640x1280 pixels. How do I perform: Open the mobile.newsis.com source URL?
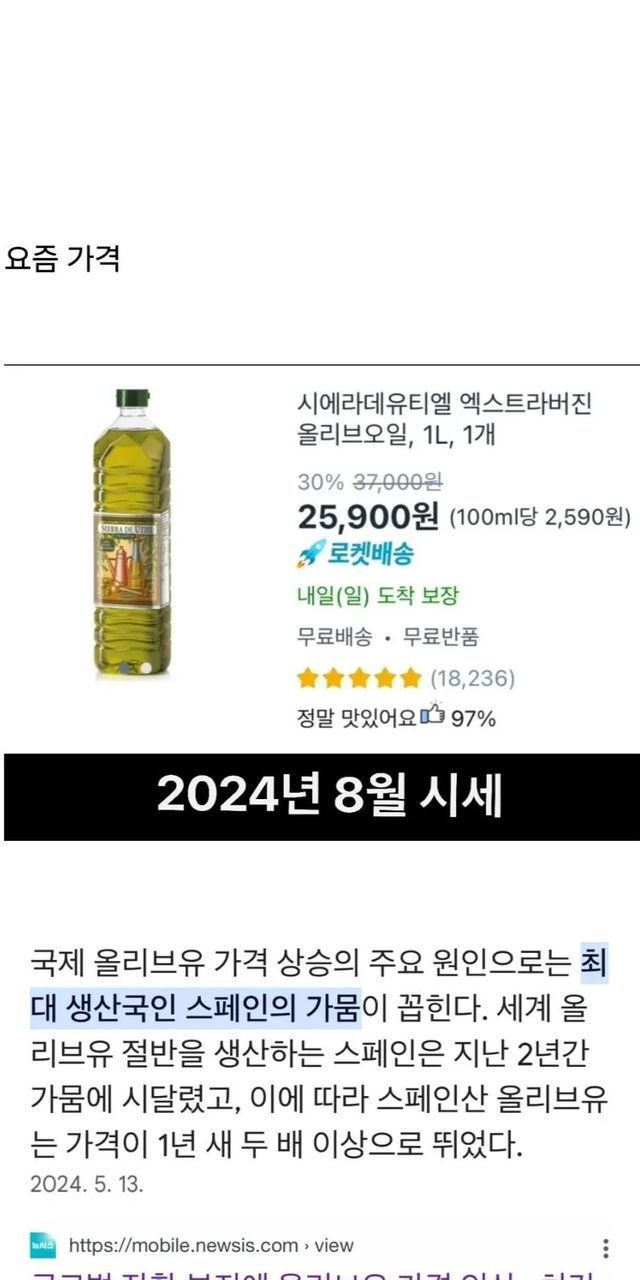coord(211,1246)
